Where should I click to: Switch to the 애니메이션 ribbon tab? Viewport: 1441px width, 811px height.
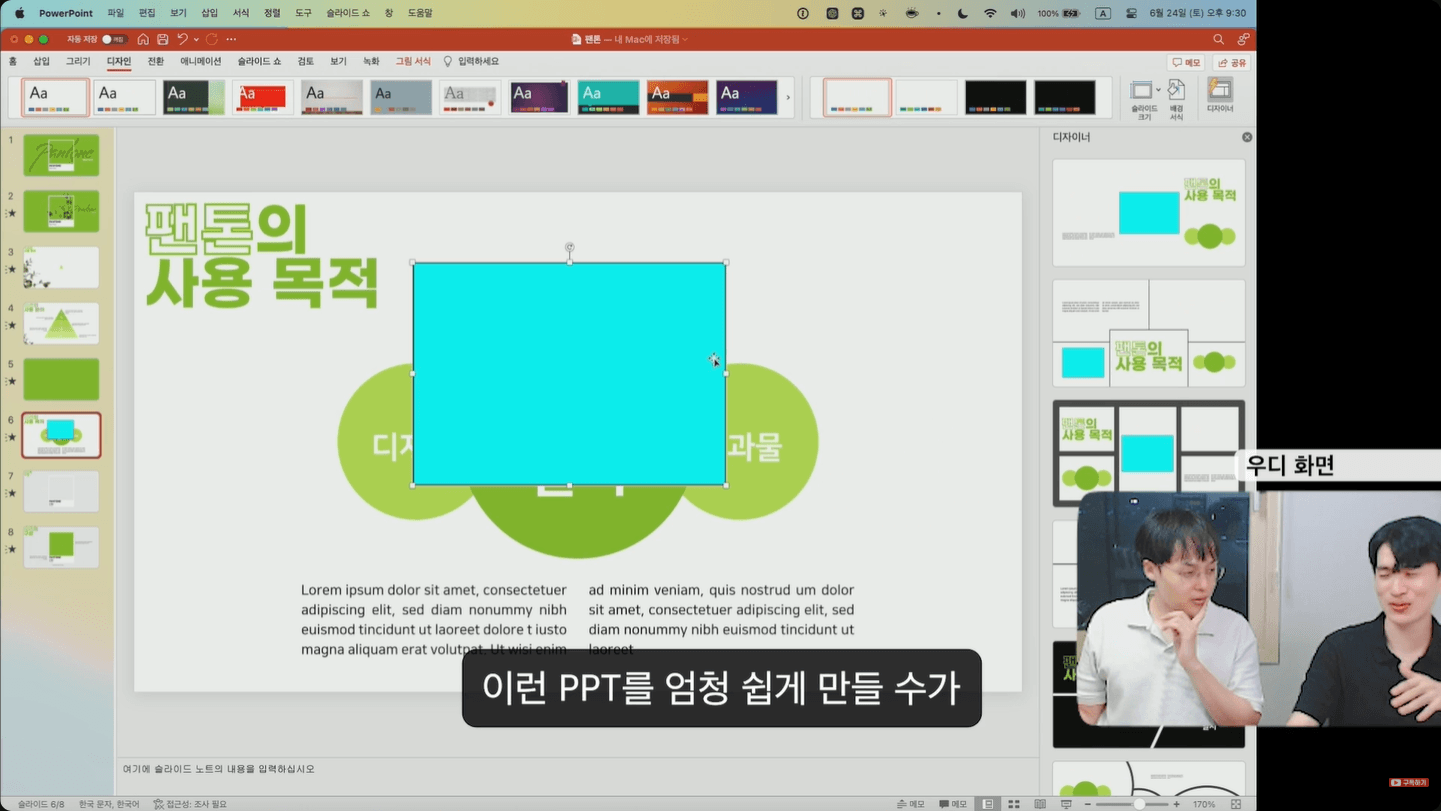(x=201, y=61)
